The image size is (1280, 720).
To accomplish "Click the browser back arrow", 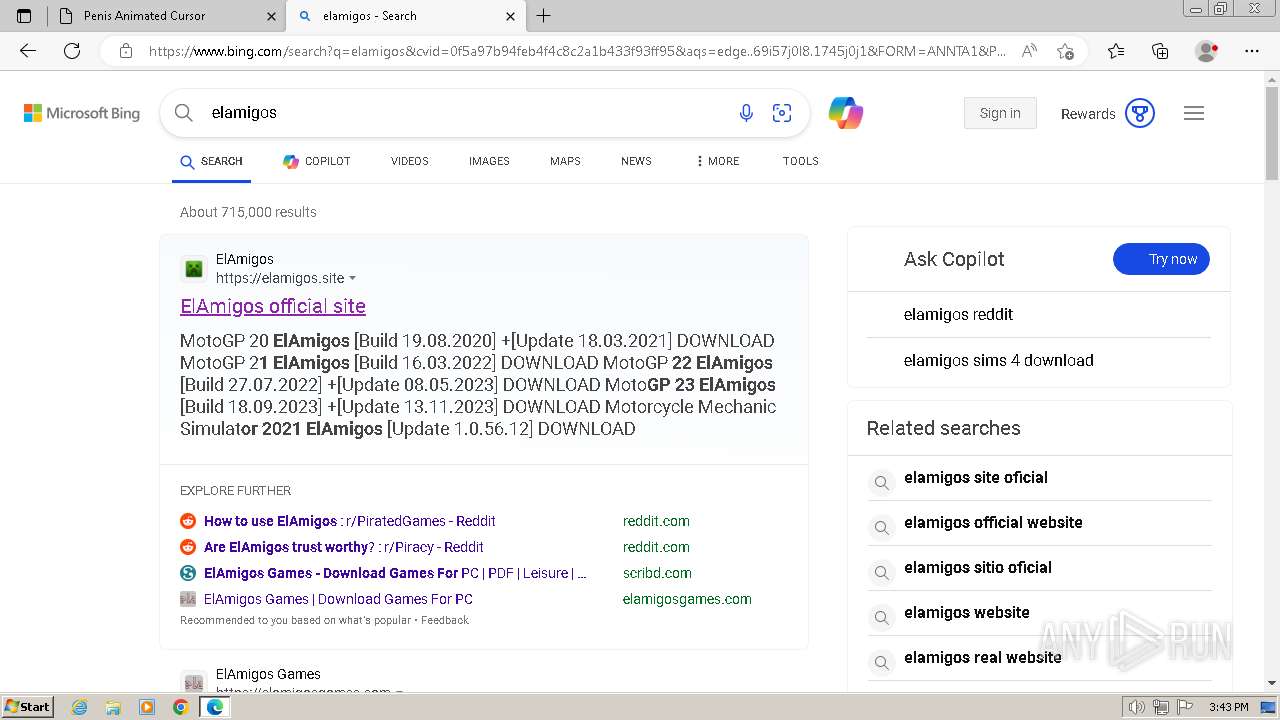I will 28,51.
